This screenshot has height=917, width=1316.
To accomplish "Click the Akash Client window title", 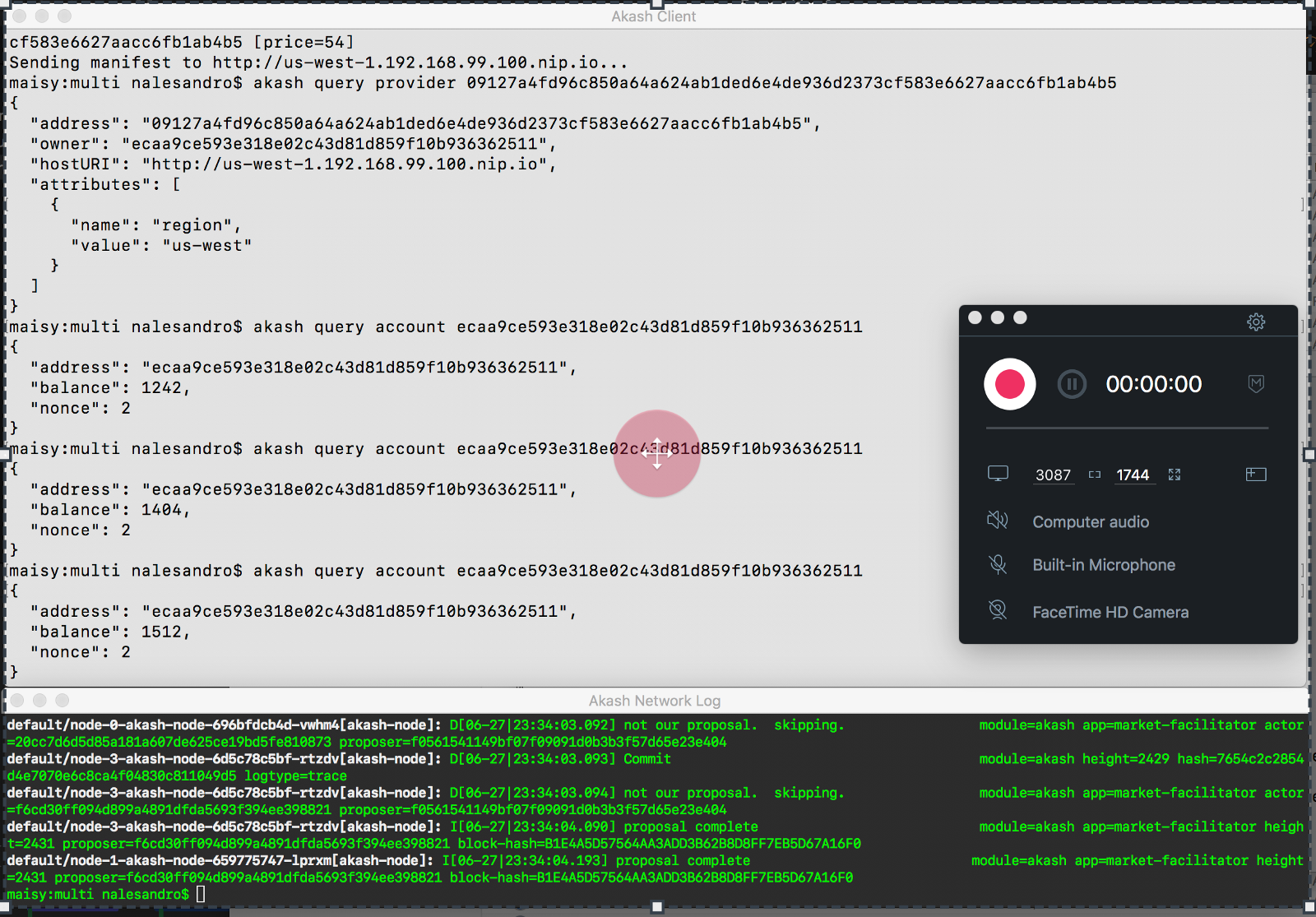I will coord(654,16).
